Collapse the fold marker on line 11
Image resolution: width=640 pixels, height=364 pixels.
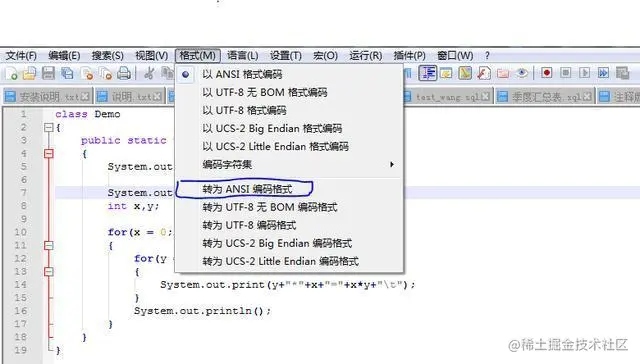(49, 245)
